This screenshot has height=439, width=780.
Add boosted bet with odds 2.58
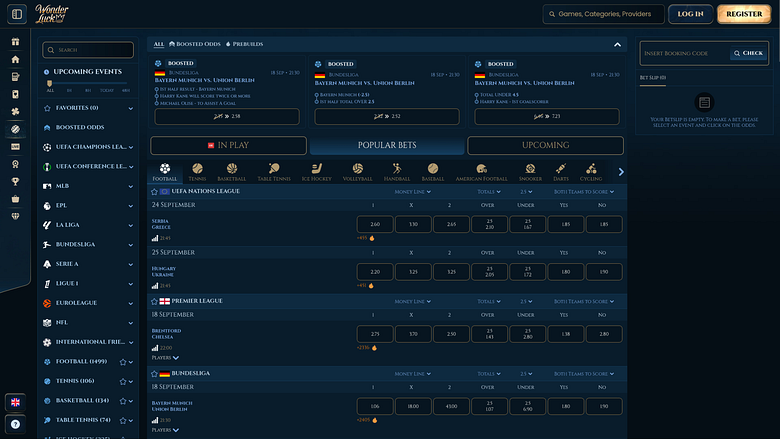227,116
